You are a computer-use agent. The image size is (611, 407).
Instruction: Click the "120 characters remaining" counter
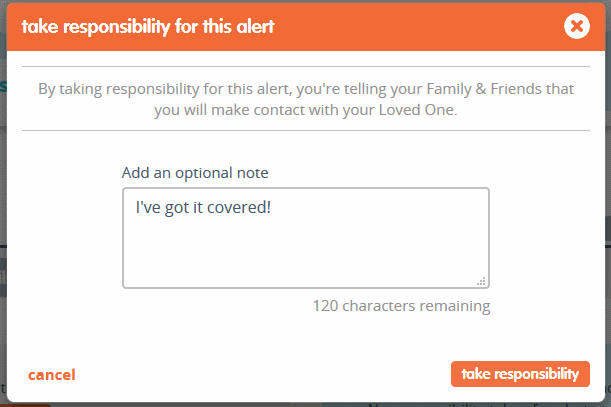click(x=401, y=306)
